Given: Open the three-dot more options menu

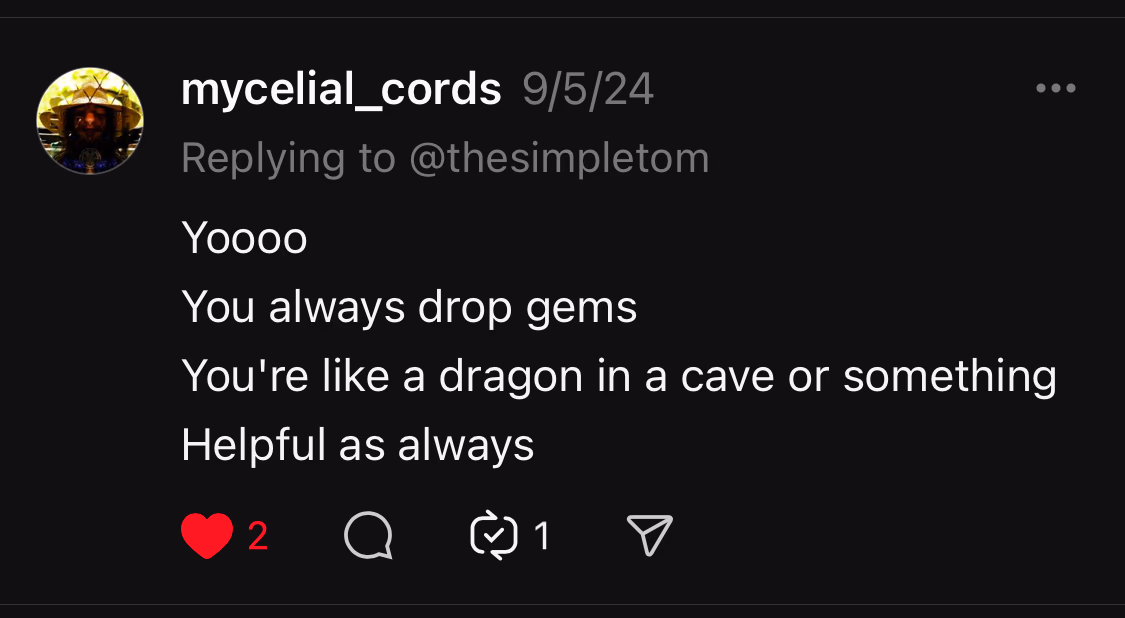Looking at the screenshot, I should 1056,89.
